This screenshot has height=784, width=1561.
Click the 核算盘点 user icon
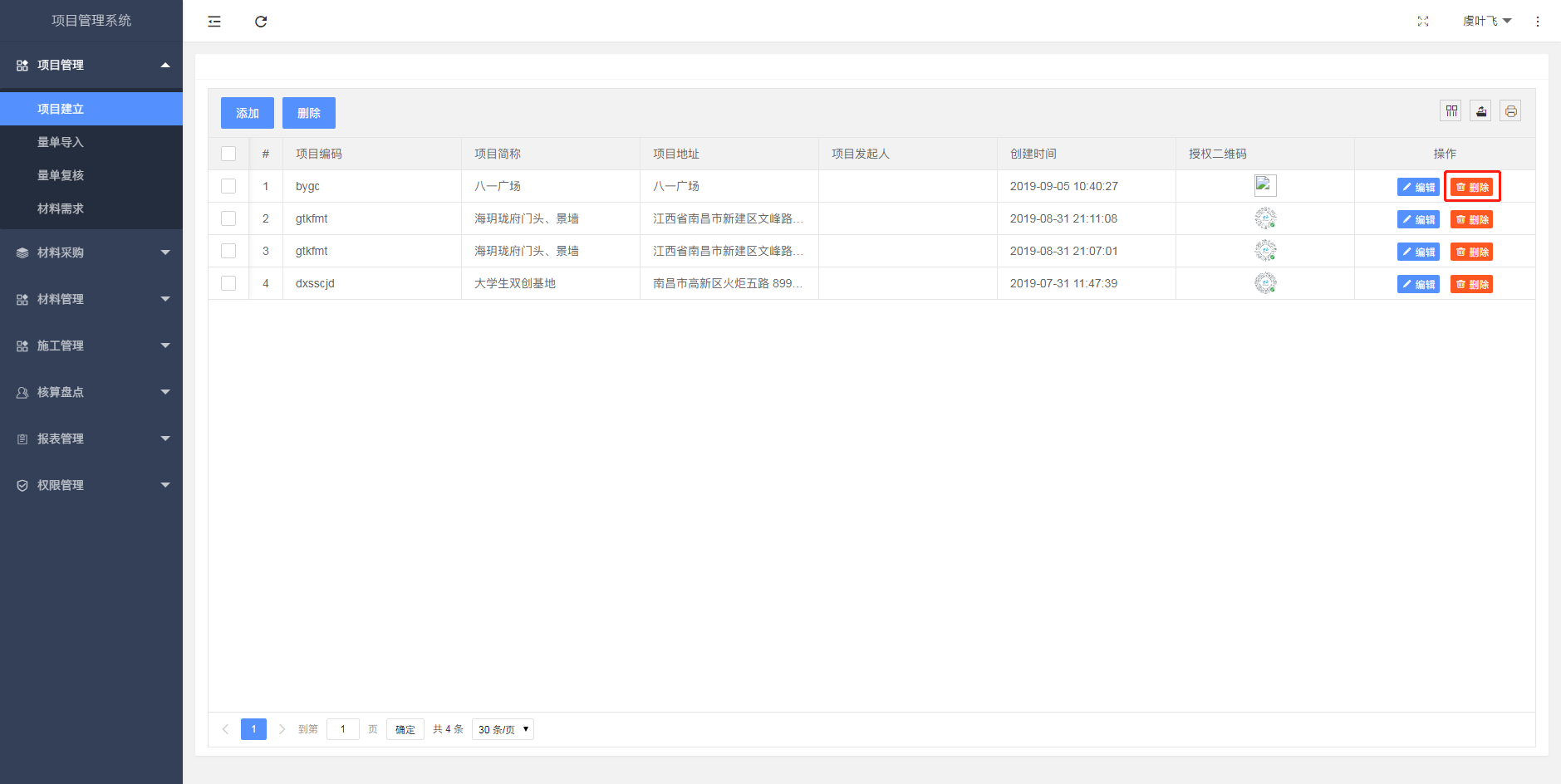point(22,392)
